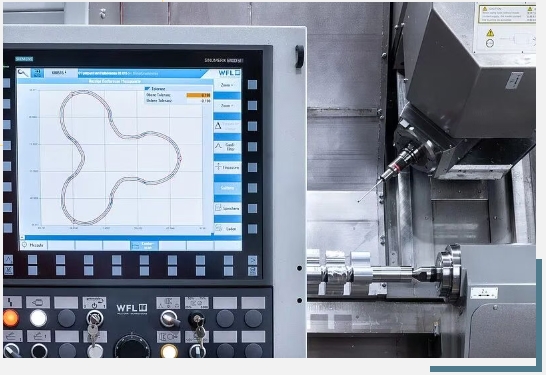Turn the key switch under power symbol label
This screenshot has height=375, width=546.
point(94,319)
